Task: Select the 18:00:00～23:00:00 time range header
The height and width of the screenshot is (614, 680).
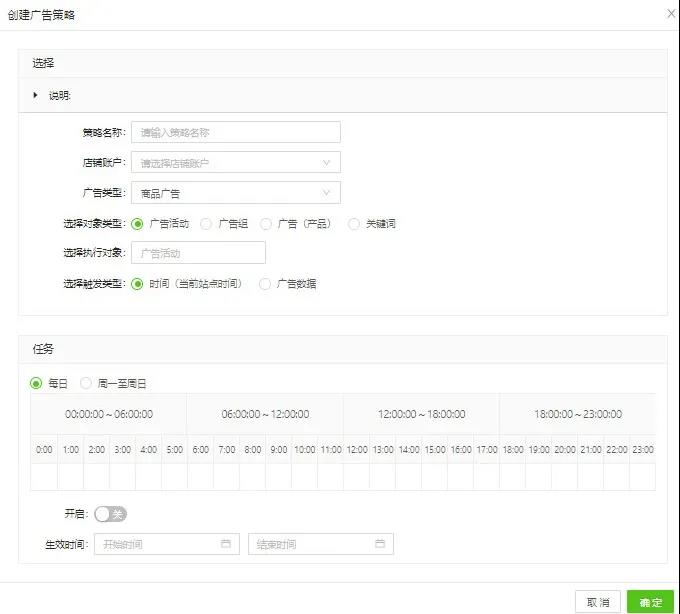Action: [577, 414]
